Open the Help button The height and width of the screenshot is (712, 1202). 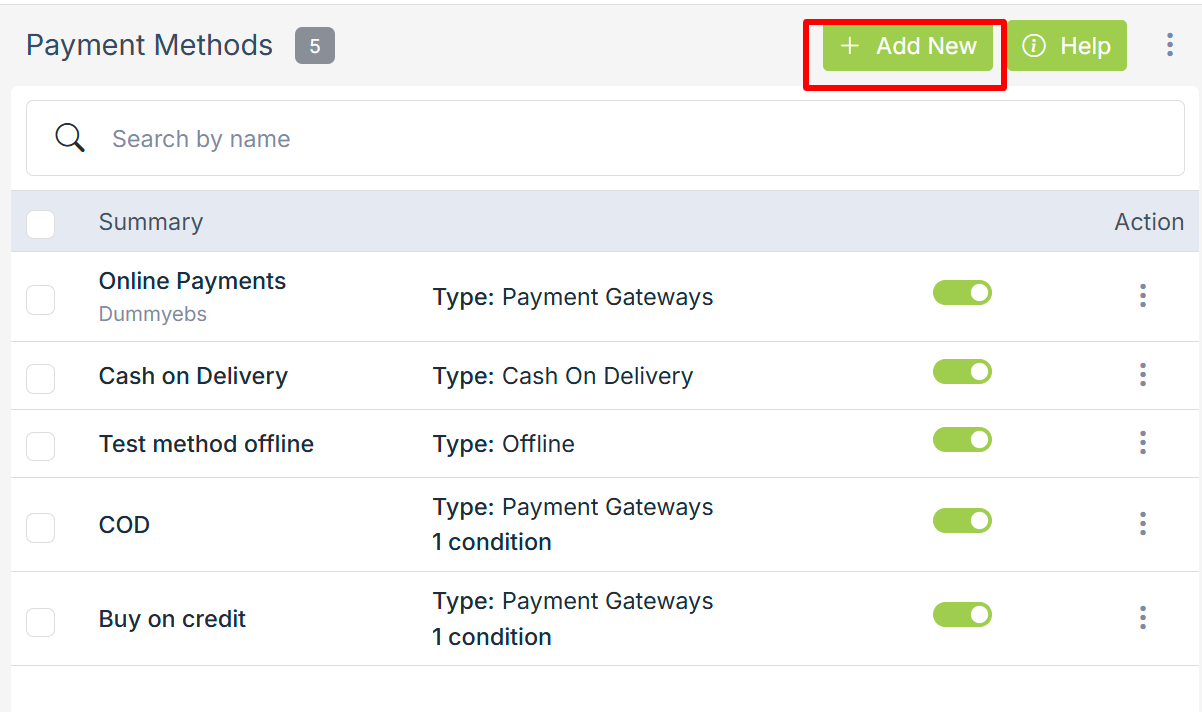tap(1066, 46)
